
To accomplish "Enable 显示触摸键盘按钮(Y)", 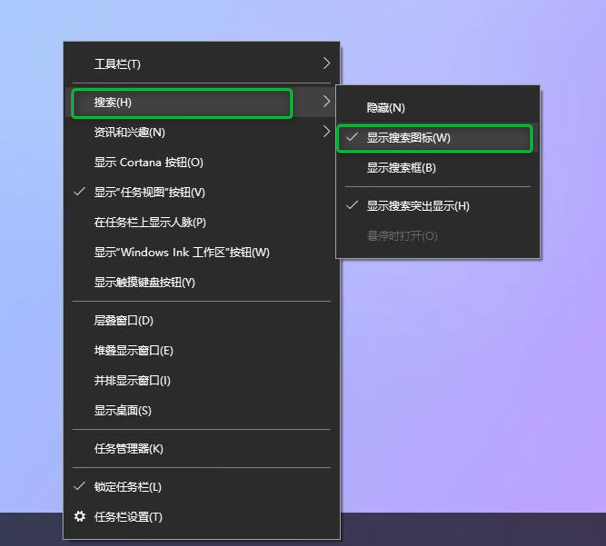I will pyautogui.click(x=201, y=282).
